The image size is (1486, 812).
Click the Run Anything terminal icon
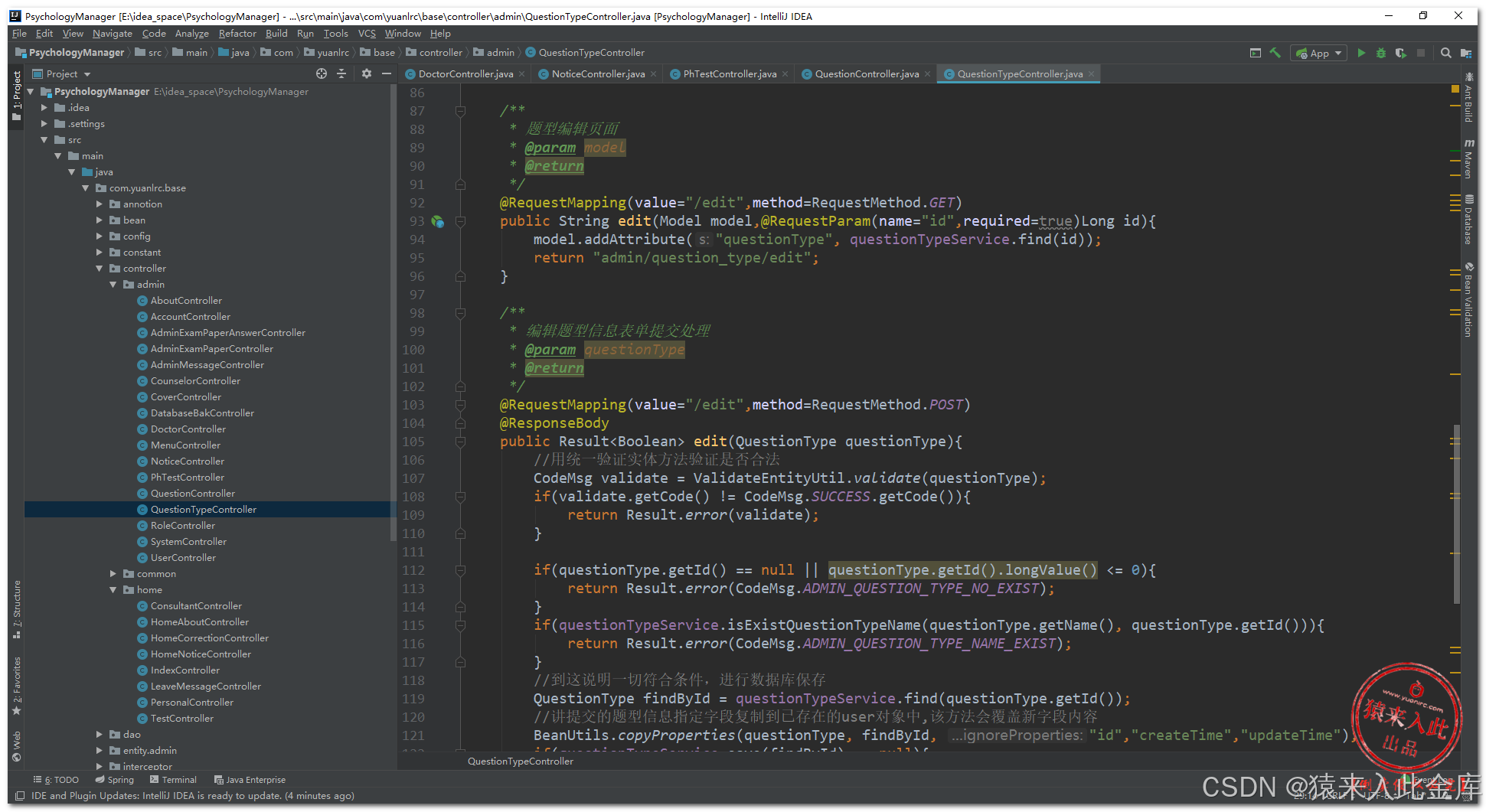(1256, 53)
